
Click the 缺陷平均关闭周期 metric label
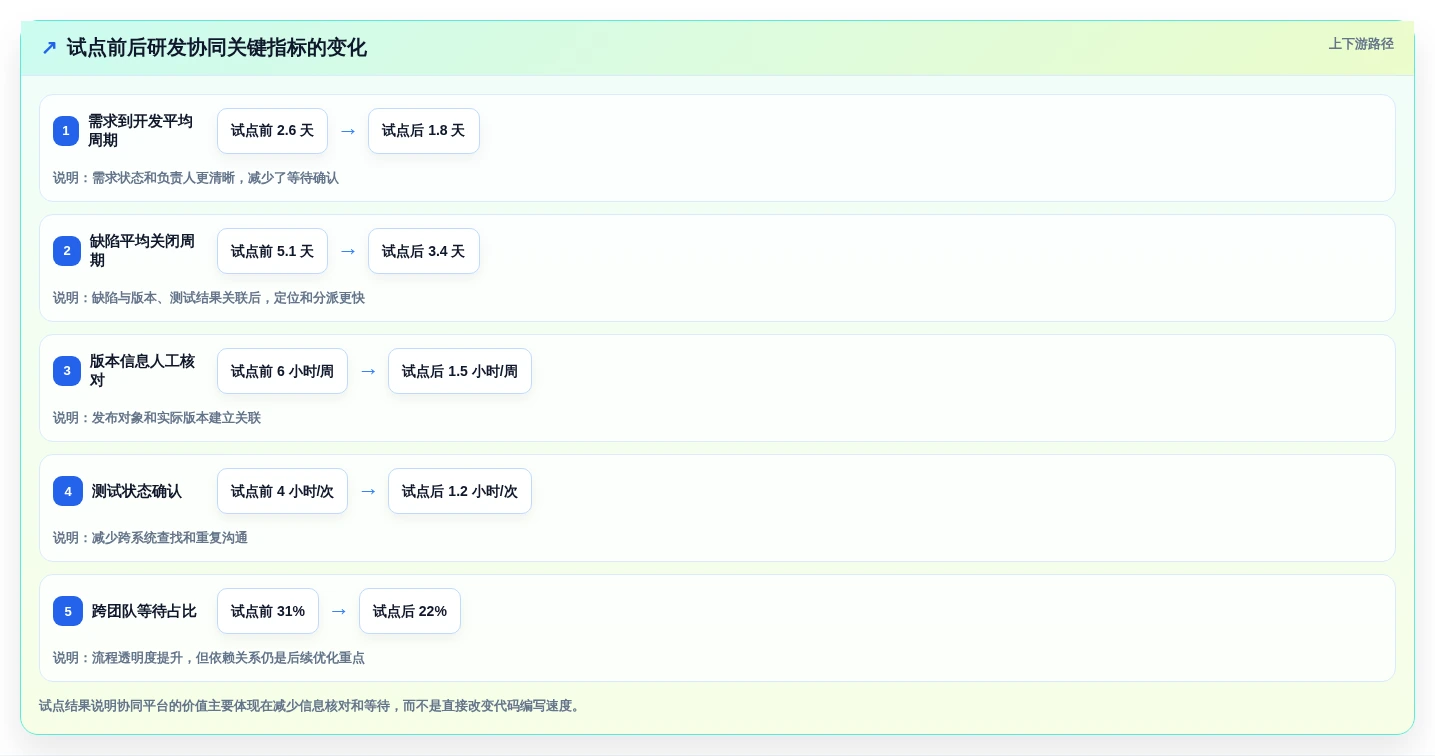(143, 251)
